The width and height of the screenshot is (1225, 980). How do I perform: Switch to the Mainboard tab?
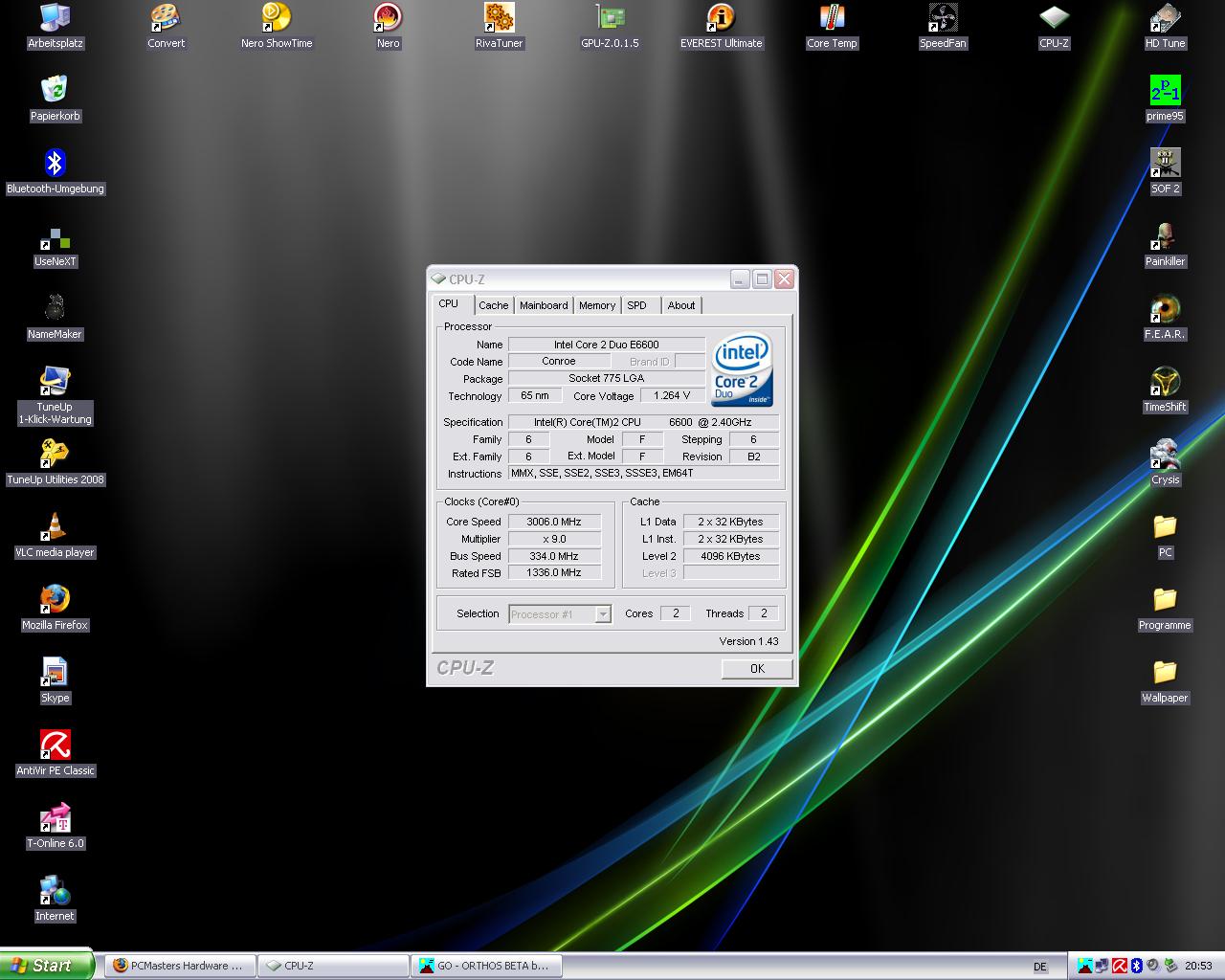pos(544,305)
